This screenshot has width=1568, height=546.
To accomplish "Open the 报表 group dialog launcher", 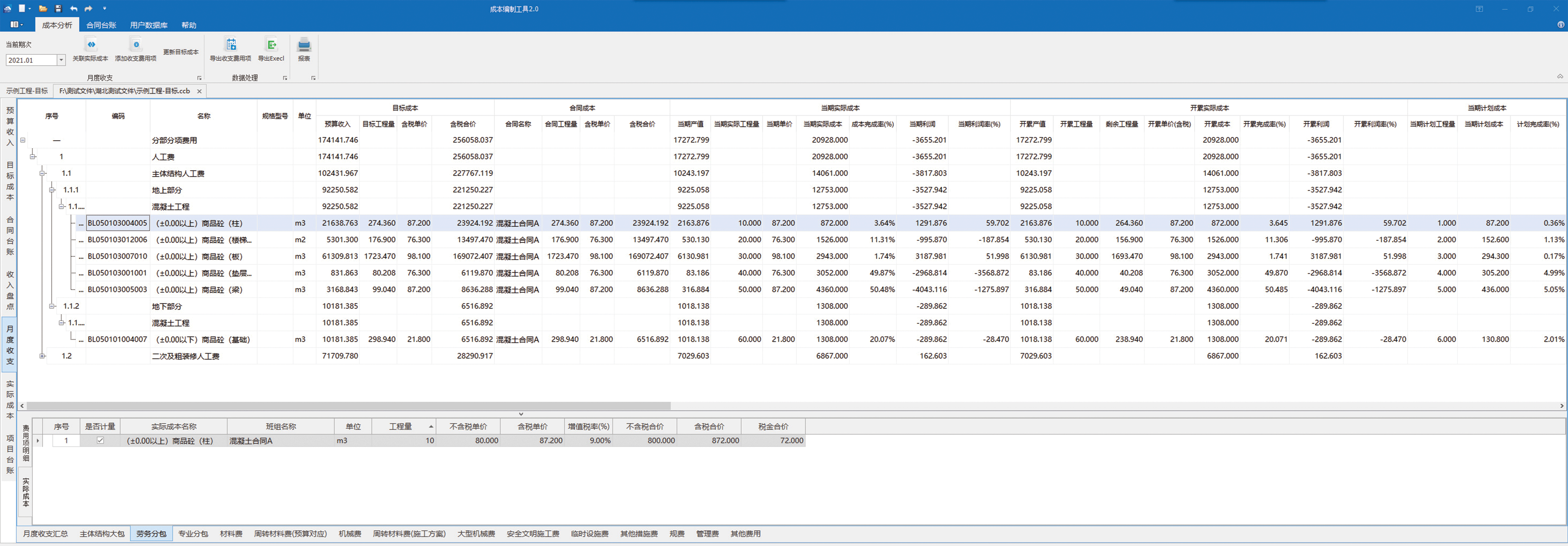I will click(x=313, y=78).
